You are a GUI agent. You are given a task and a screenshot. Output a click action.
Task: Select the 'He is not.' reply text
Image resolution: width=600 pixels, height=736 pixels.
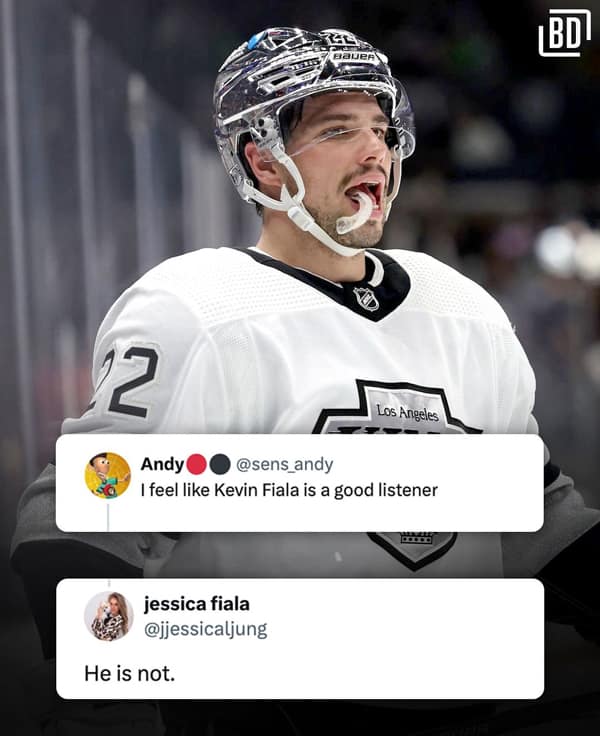click(x=130, y=674)
